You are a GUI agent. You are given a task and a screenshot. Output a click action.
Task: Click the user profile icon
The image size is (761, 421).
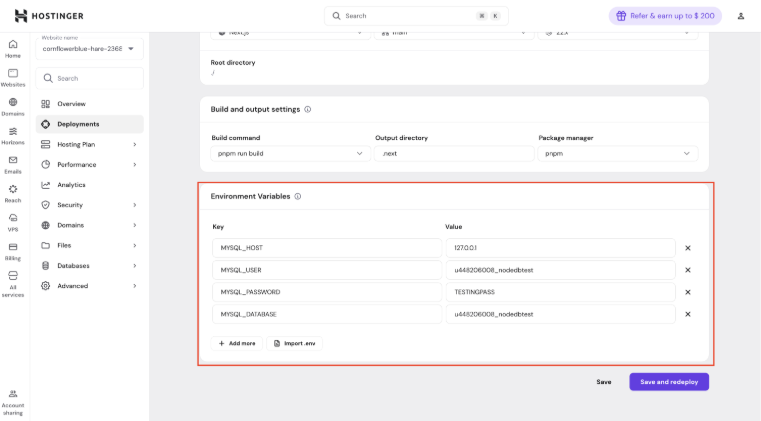coord(741,16)
